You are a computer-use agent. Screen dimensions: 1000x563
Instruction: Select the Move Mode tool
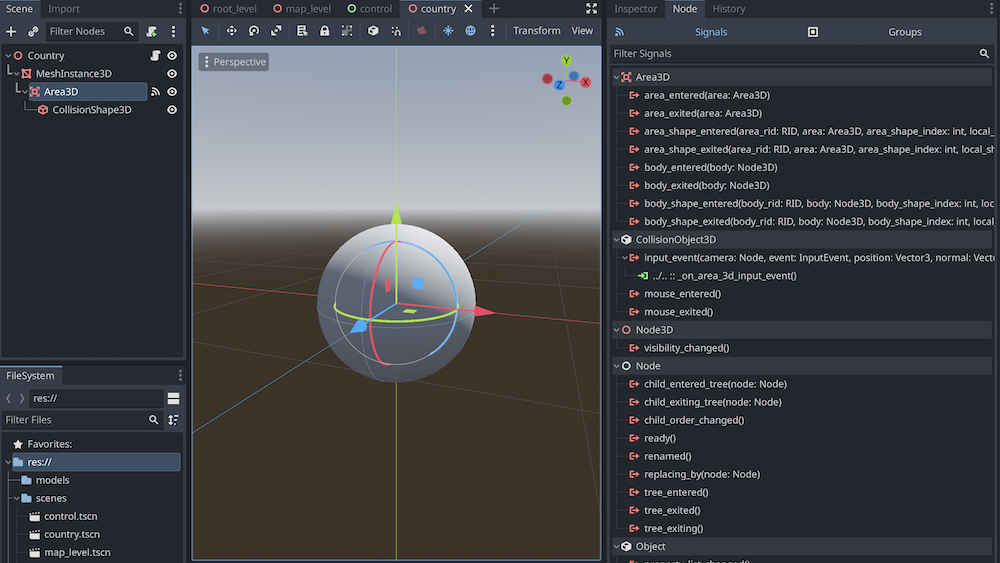pyautogui.click(x=232, y=31)
